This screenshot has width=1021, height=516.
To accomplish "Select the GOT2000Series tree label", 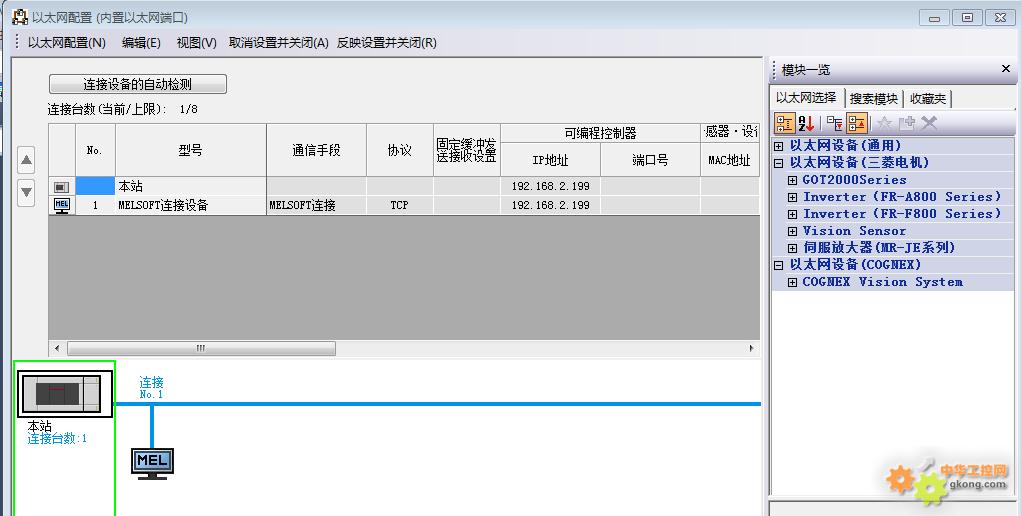I will point(854,180).
